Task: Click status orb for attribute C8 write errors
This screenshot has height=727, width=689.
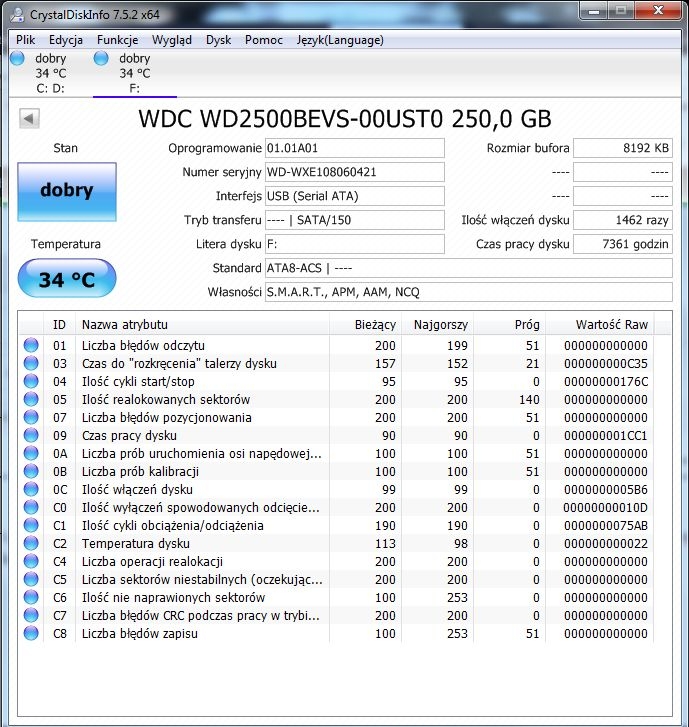Action: tap(31, 633)
